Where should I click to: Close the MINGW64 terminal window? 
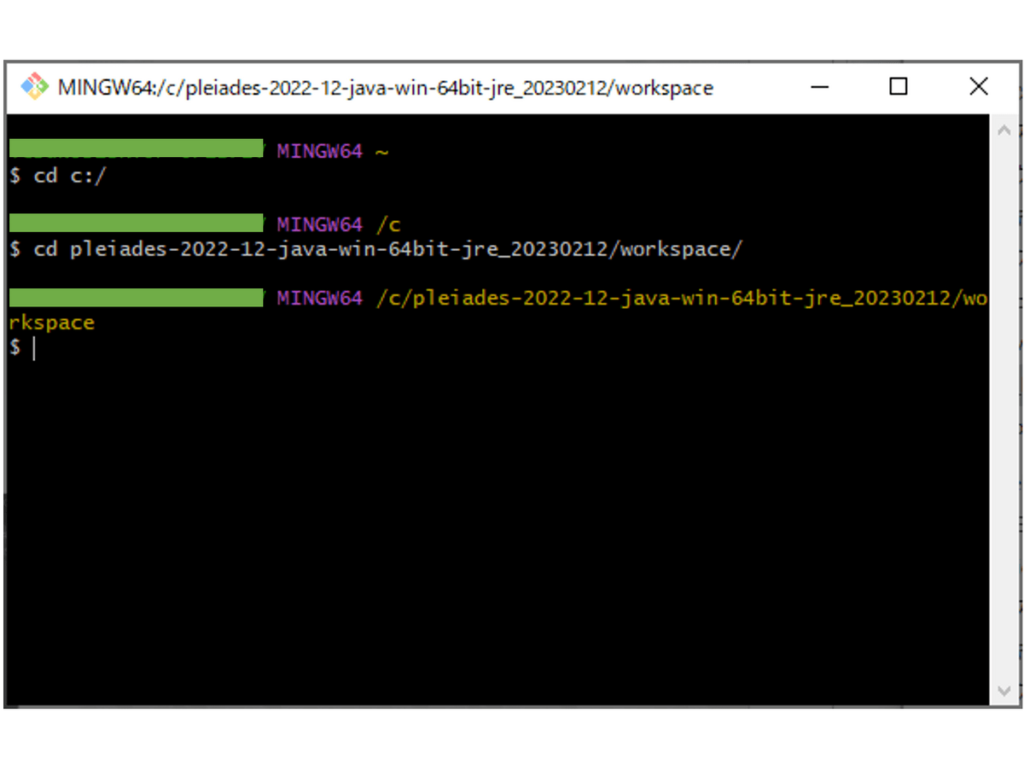(978, 86)
